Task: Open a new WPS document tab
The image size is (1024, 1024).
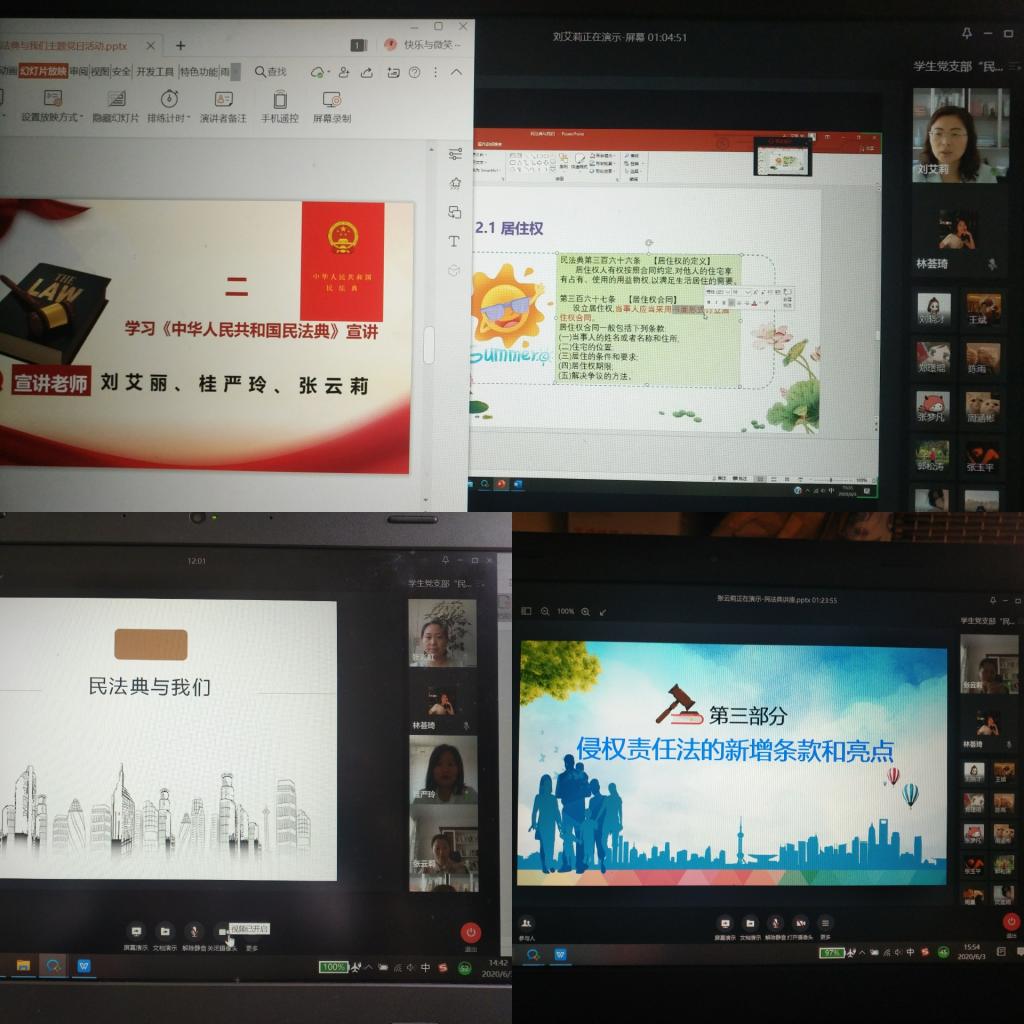Action: 181,45
